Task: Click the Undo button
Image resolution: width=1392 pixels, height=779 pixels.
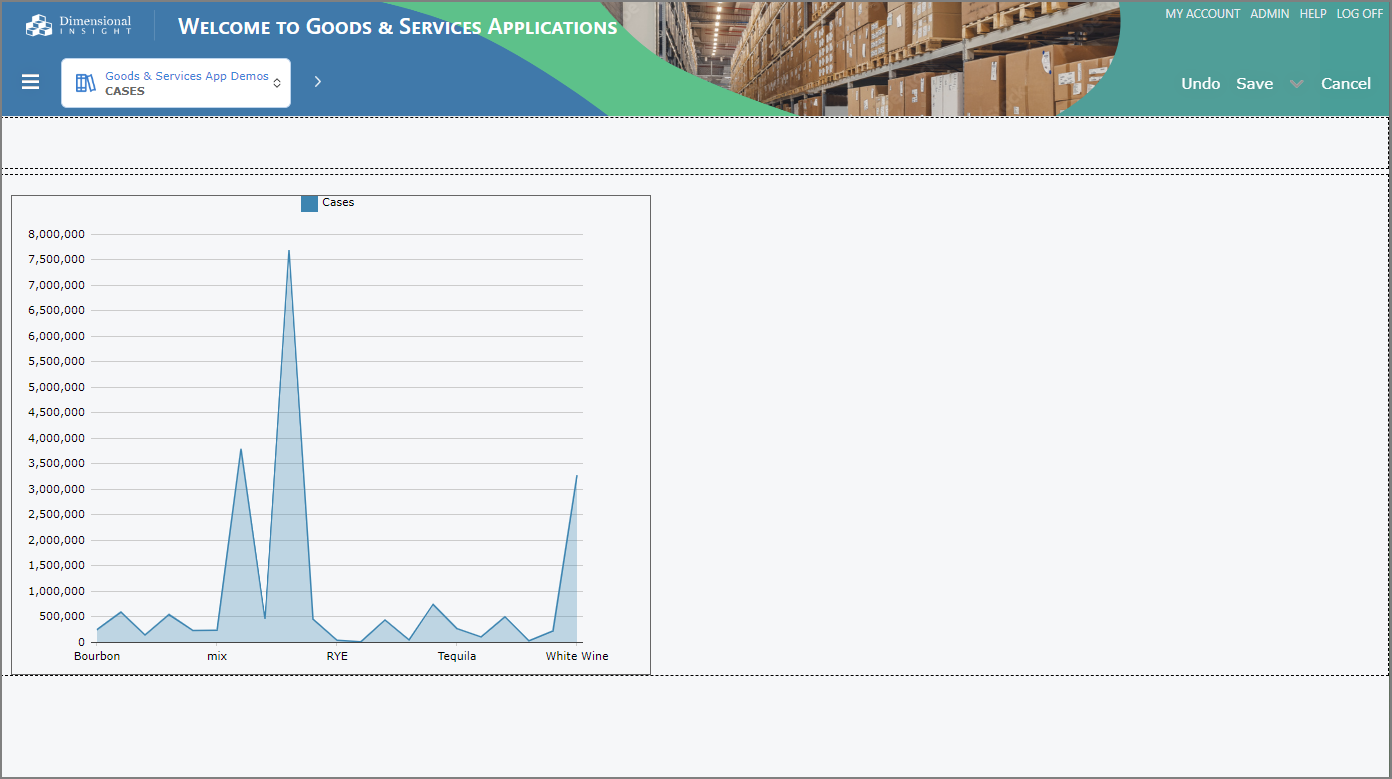Action: pyautogui.click(x=1200, y=84)
